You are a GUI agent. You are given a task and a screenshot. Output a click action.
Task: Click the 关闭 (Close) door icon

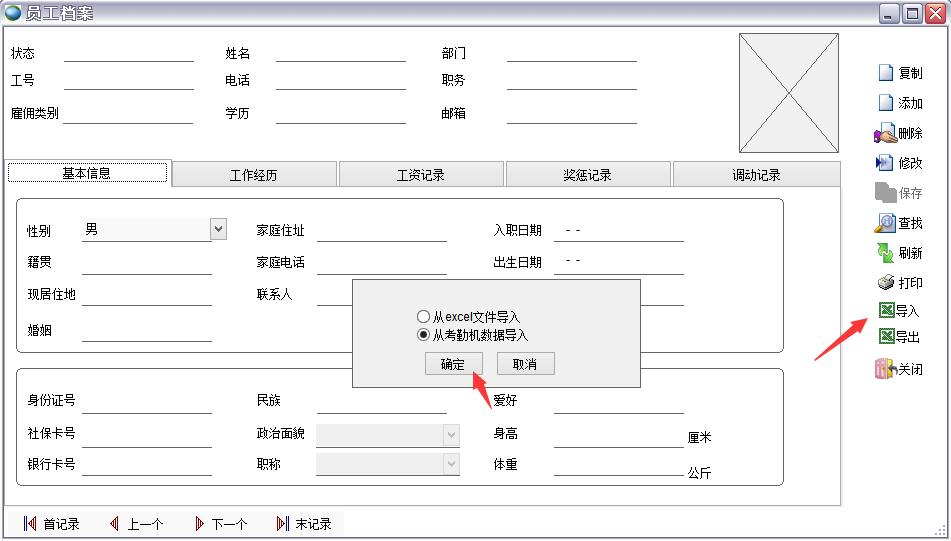coord(885,369)
